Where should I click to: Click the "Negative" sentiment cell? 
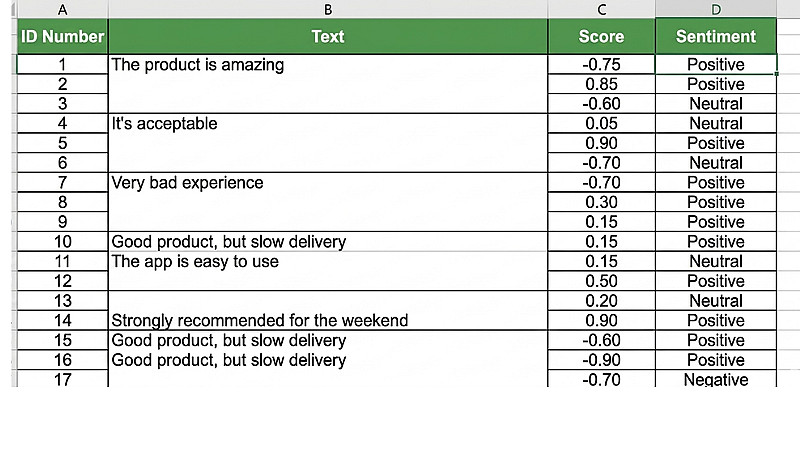pos(715,380)
